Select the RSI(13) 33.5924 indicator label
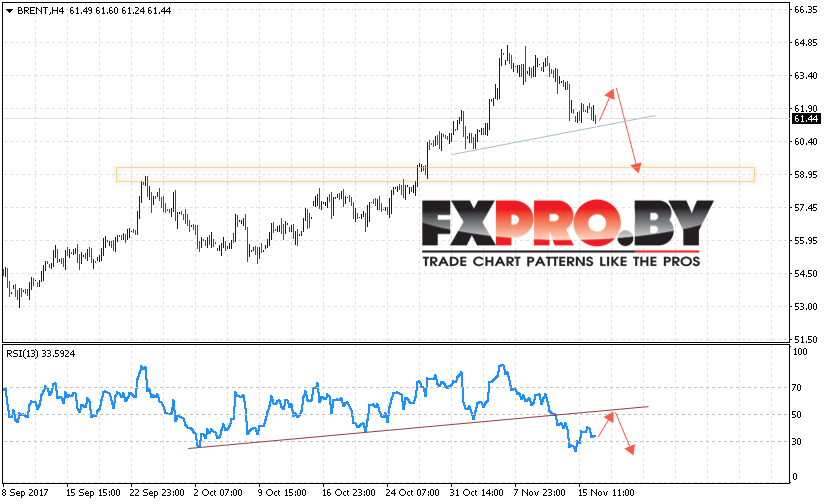Screen dimensions: 829x504 (x=41, y=354)
